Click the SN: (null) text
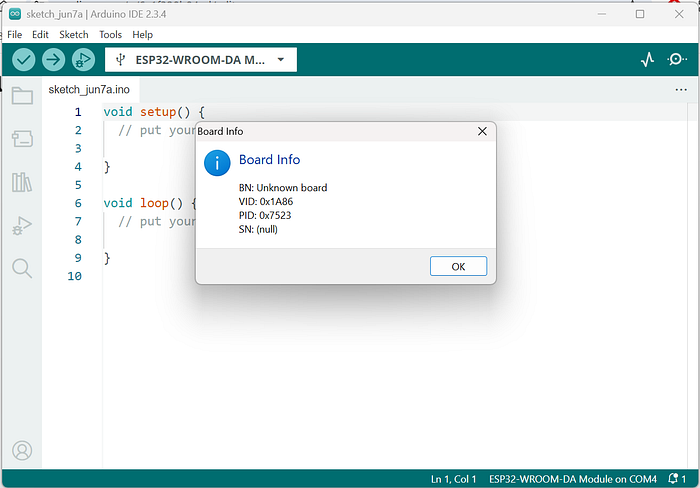Viewport: 700px width, 488px height. pos(258,229)
